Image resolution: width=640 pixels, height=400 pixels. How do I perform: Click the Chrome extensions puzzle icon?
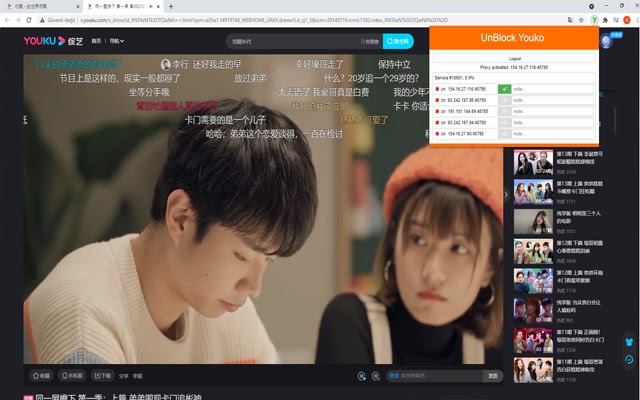605,20
